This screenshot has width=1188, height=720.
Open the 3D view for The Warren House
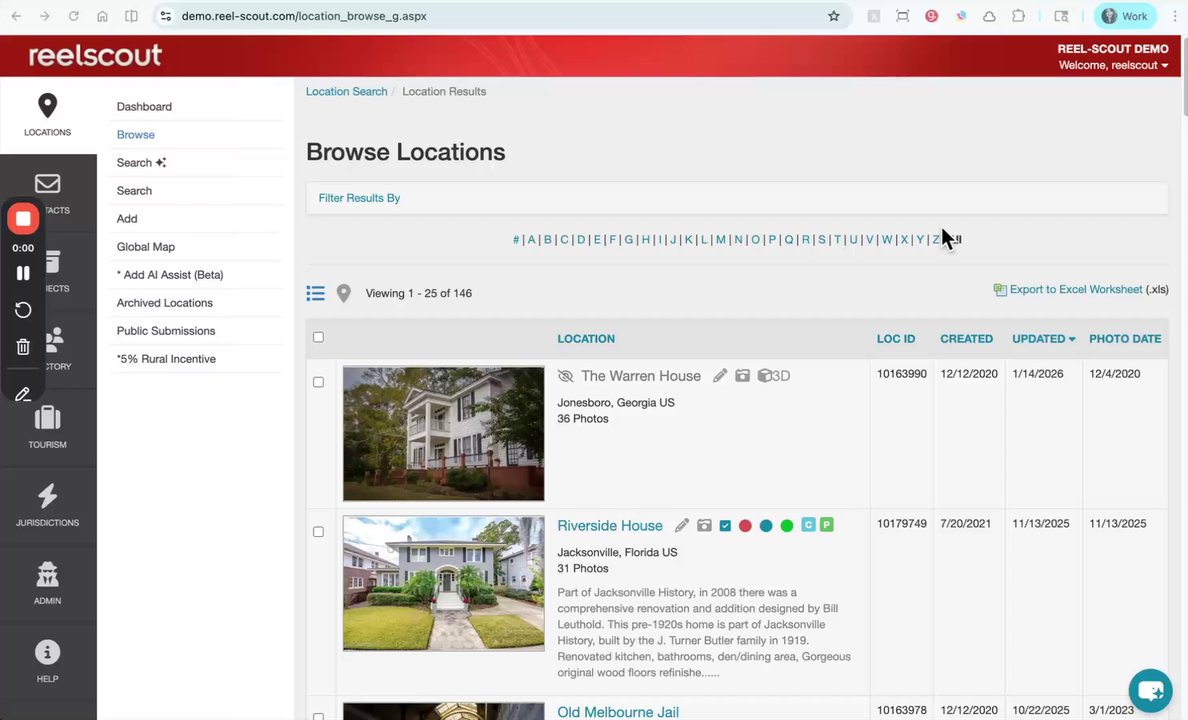pos(774,376)
